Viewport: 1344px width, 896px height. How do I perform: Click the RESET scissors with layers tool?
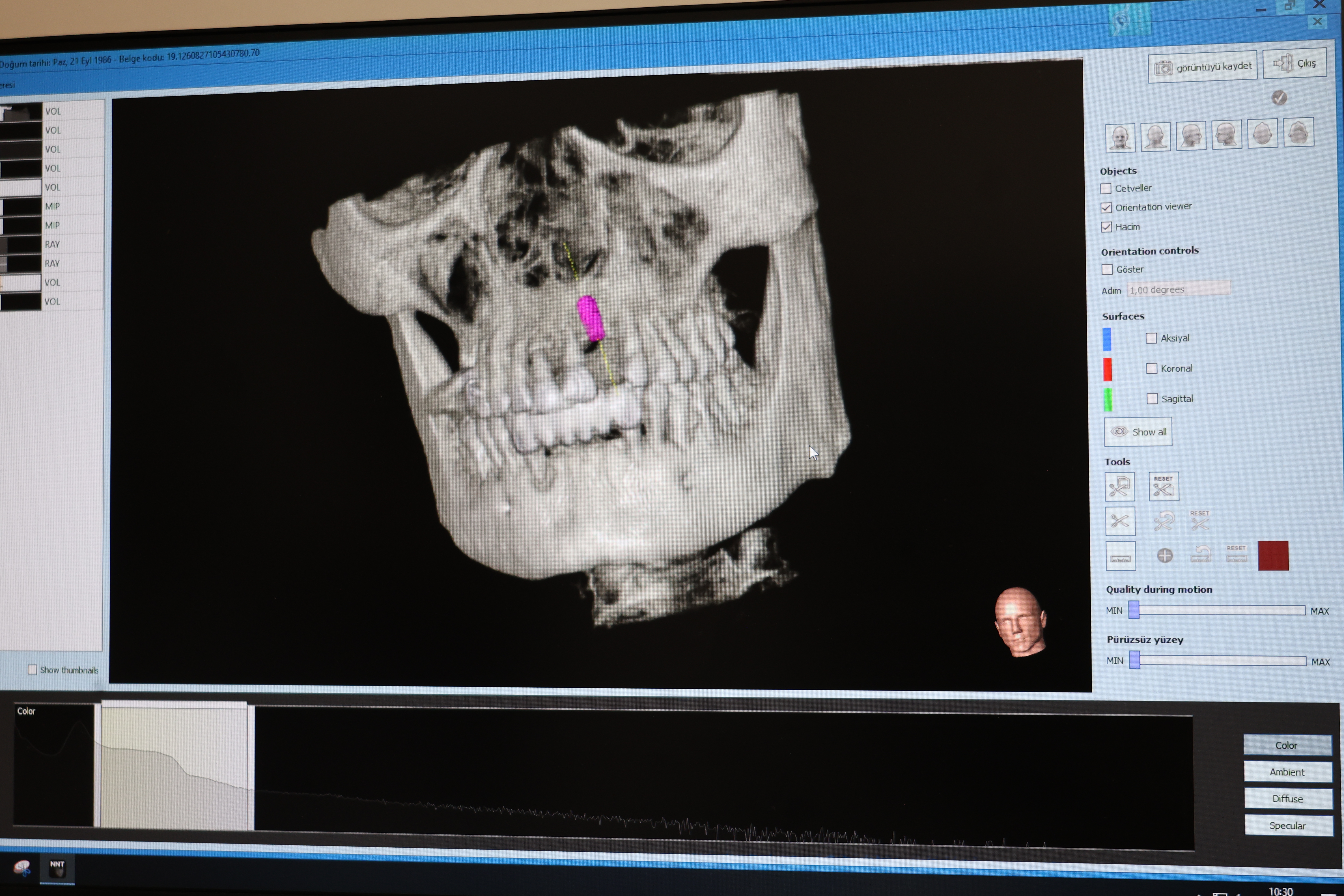coord(1163,486)
